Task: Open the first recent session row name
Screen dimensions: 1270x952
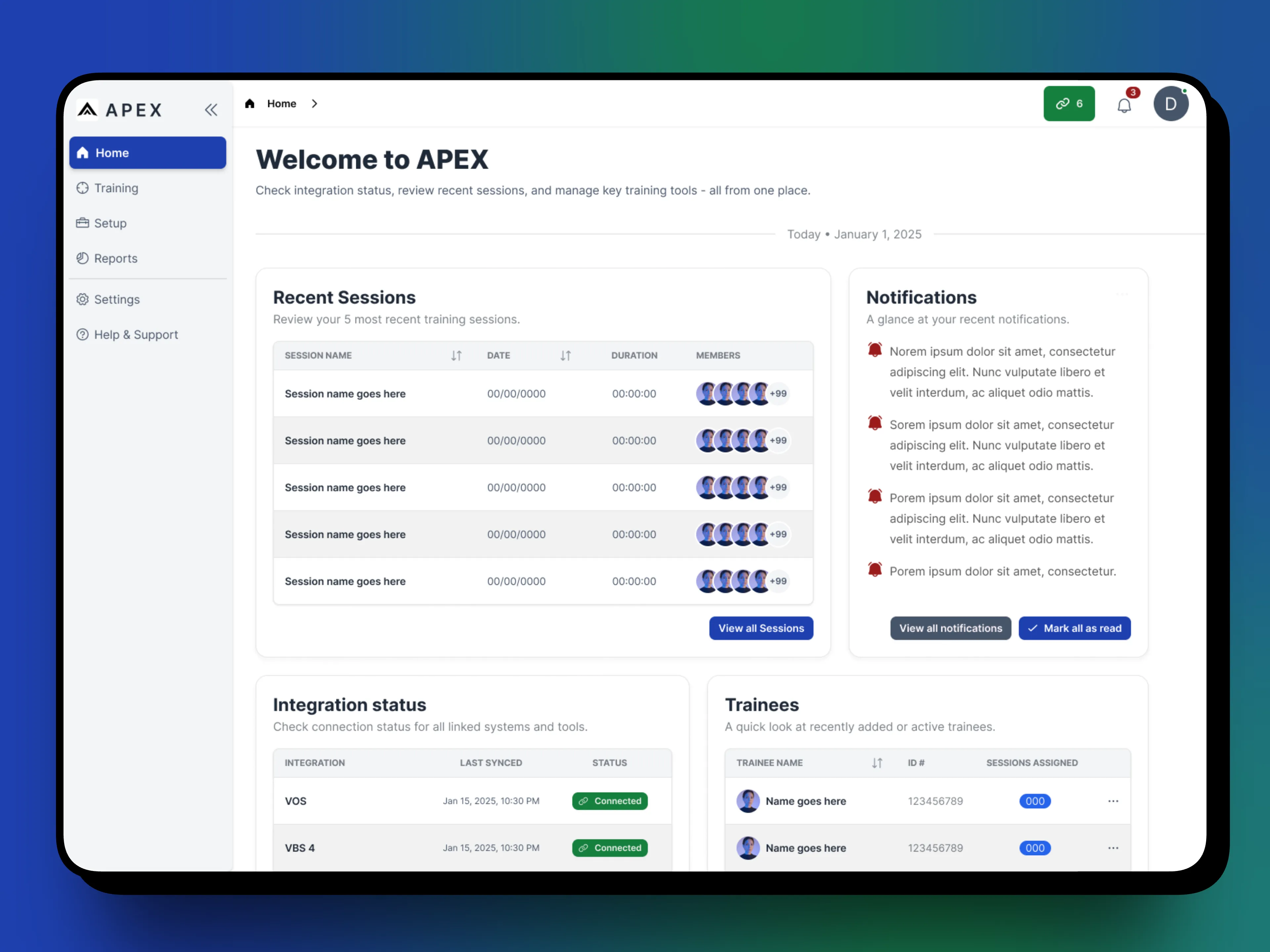Action: [x=345, y=394]
